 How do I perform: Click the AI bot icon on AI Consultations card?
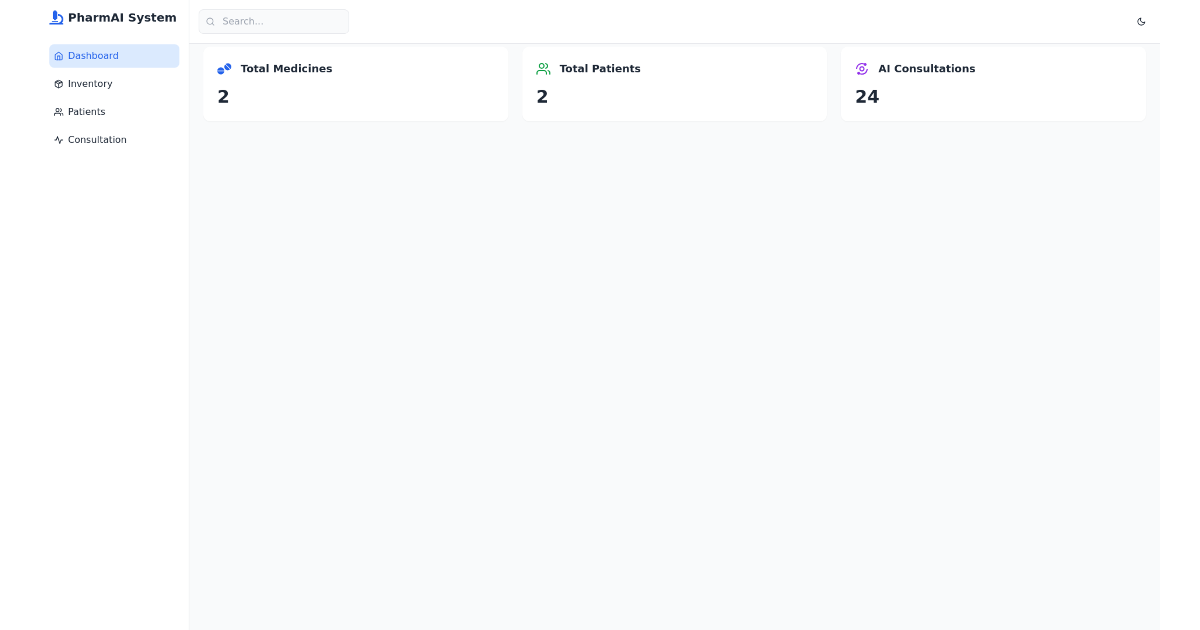(x=862, y=69)
